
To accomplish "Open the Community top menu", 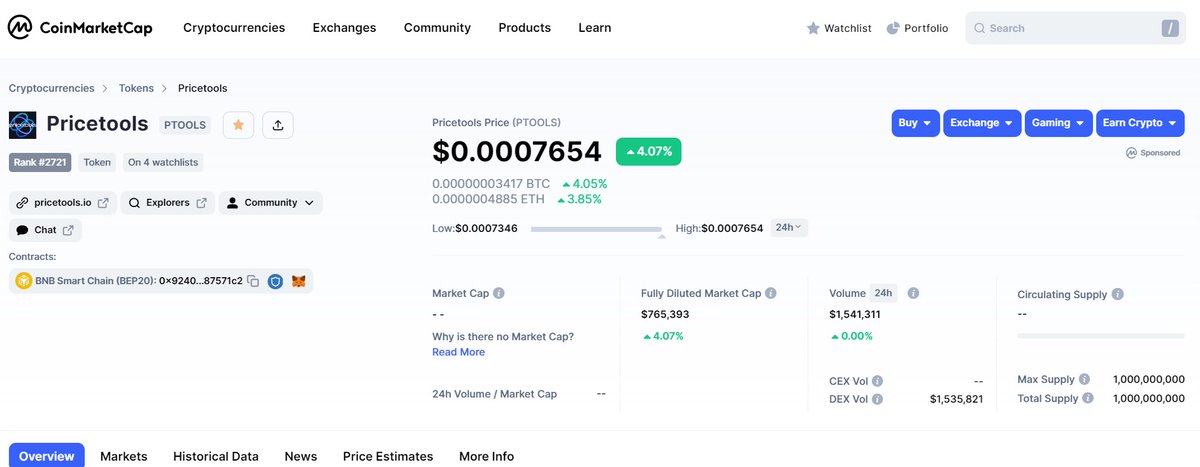I will [x=437, y=28].
